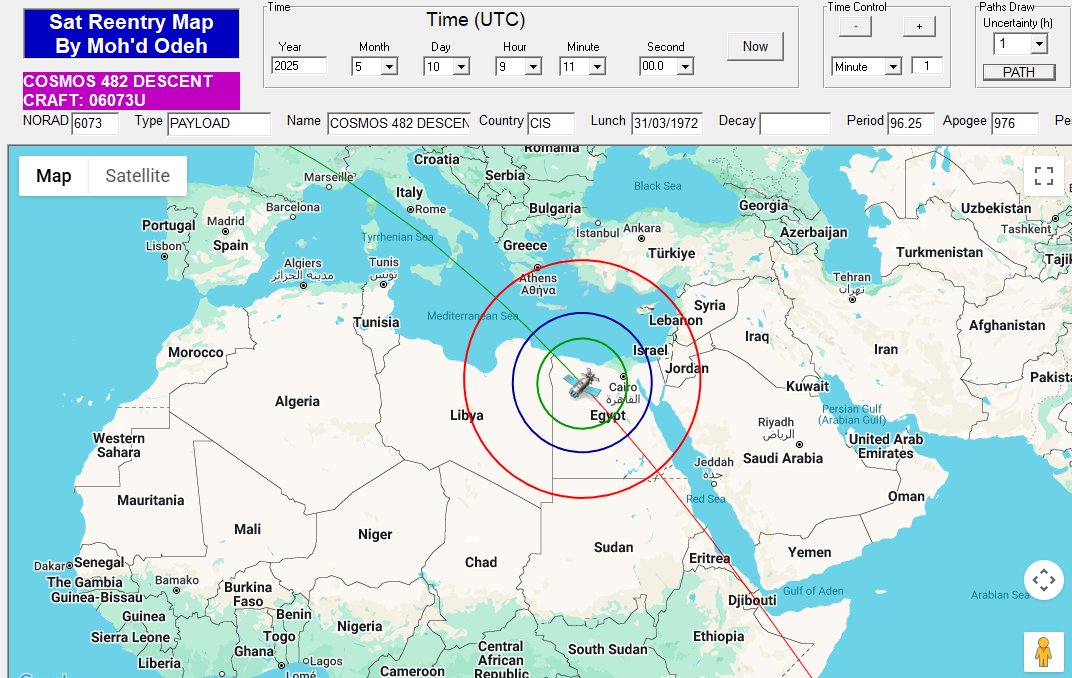Select the Map view tab

pos(54,176)
